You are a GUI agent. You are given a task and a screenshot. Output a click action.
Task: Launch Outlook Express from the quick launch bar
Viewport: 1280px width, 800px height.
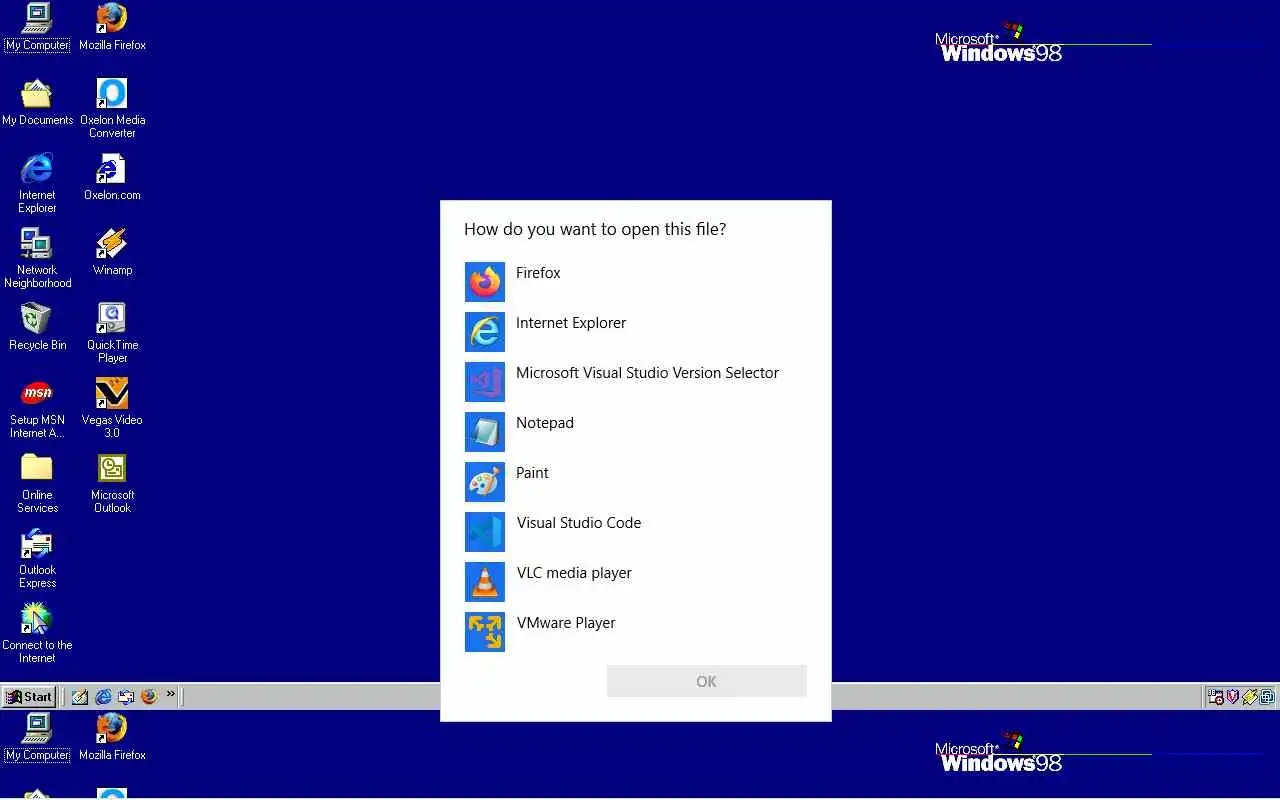point(126,697)
